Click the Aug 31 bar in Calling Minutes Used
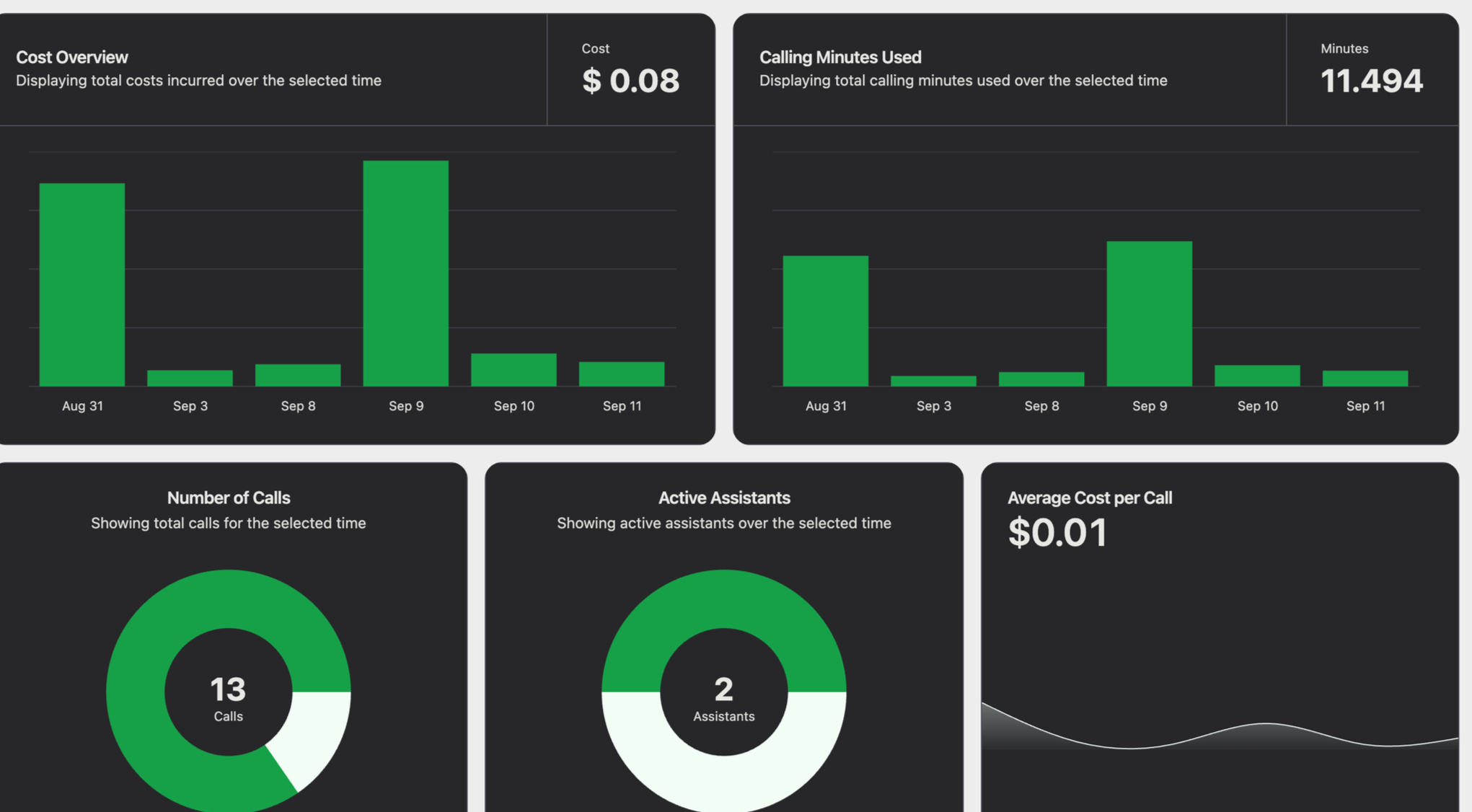This screenshot has width=1472, height=812. coord(825,321)
